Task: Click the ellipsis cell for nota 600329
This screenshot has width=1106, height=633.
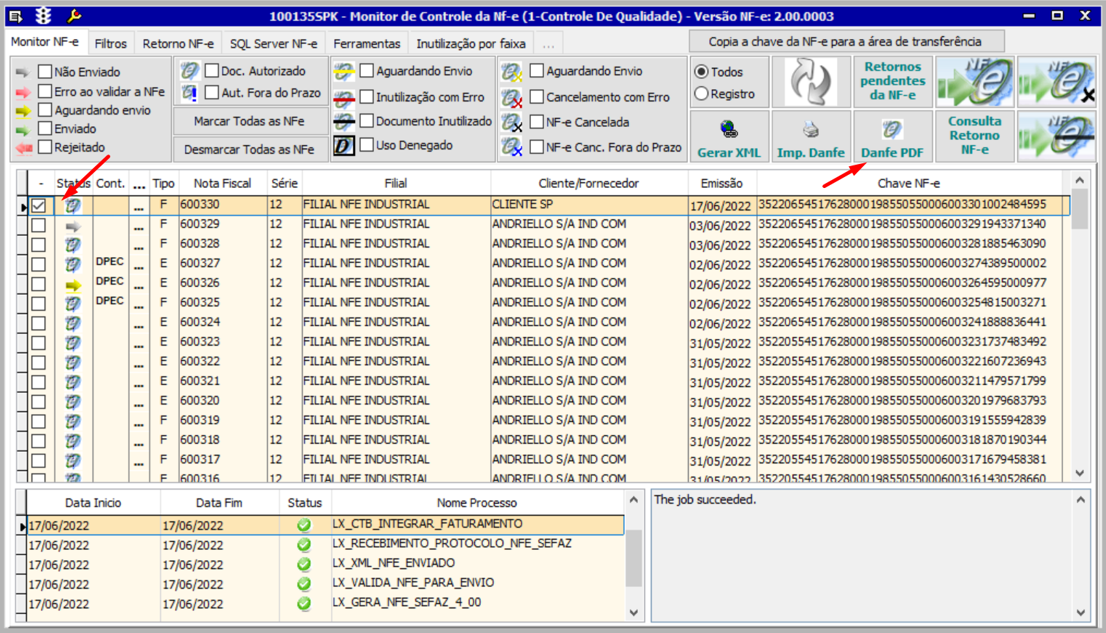Action: click(x=139, y=225)
